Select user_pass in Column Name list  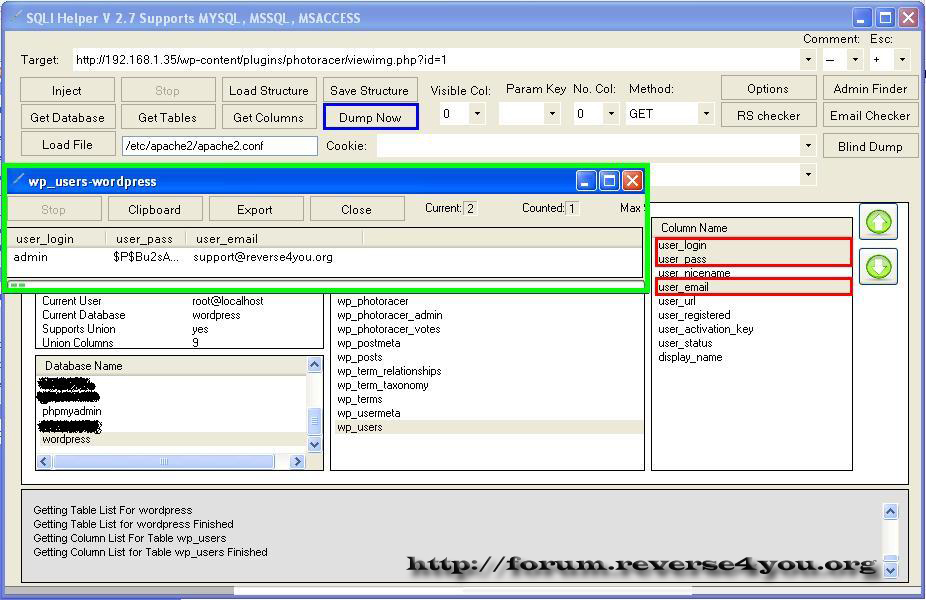pos(752,259)
